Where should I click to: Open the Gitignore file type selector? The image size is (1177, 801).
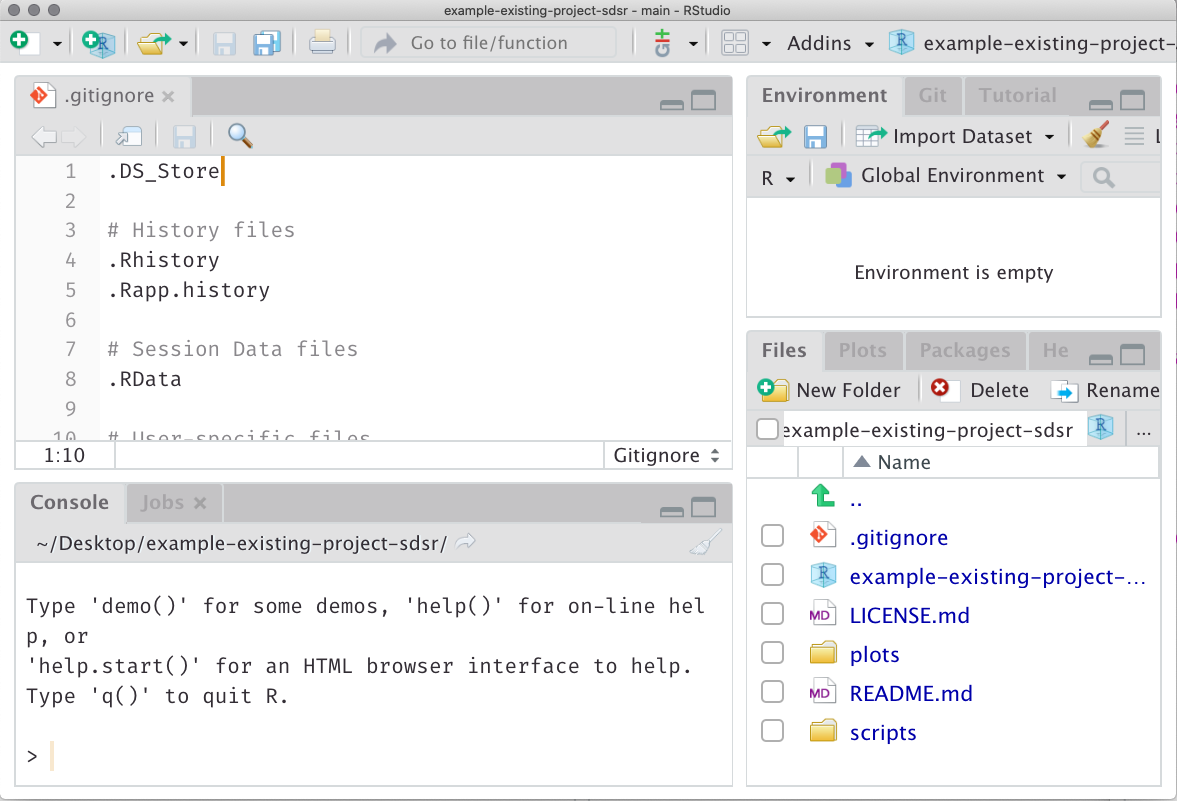pyautogui.click(x=667, y=455)
